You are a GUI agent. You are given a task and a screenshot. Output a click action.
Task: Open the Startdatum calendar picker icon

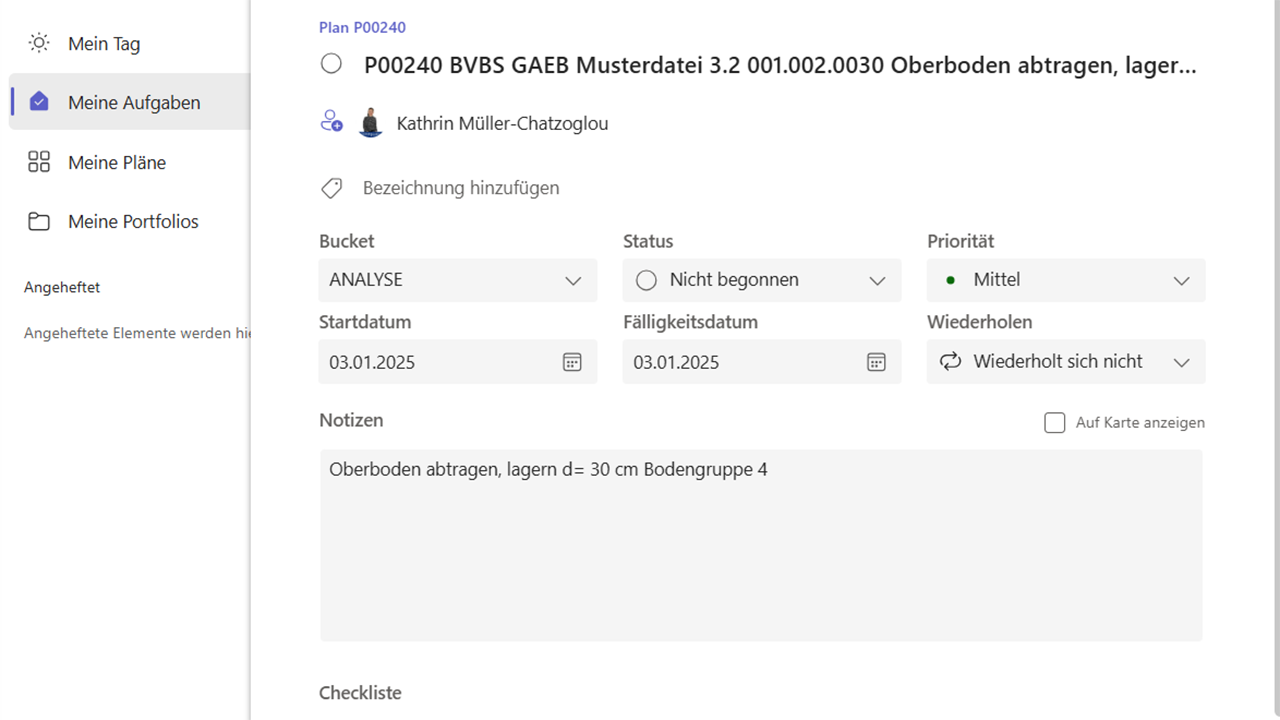pos(572,362)
